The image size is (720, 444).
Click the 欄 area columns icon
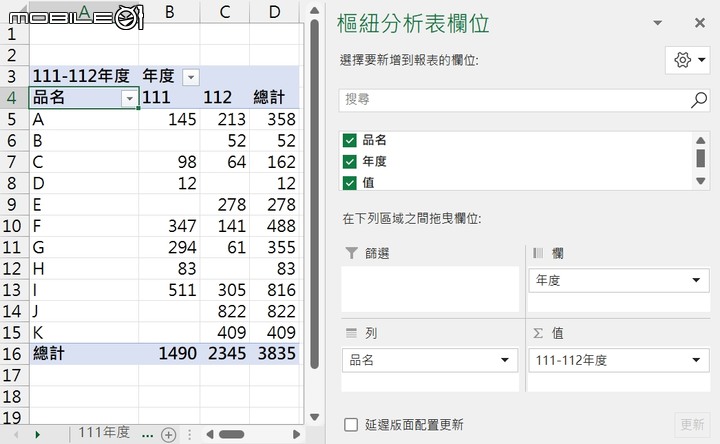click(538, 253)
